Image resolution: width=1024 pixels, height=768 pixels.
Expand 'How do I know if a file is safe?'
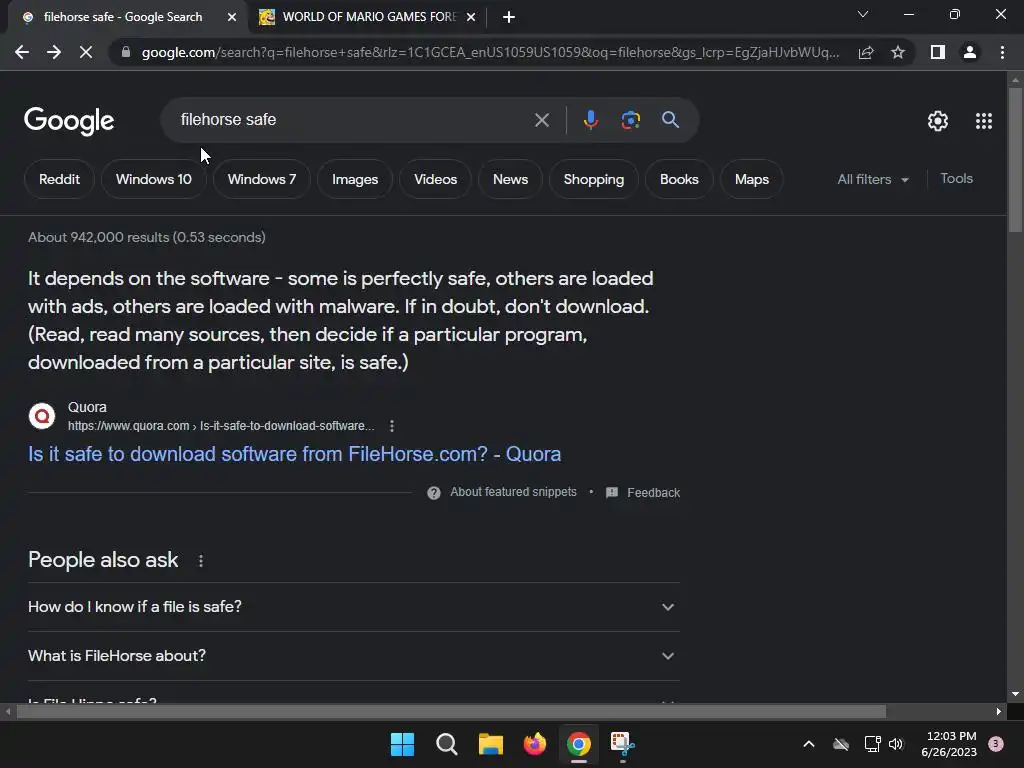[354, 607]
